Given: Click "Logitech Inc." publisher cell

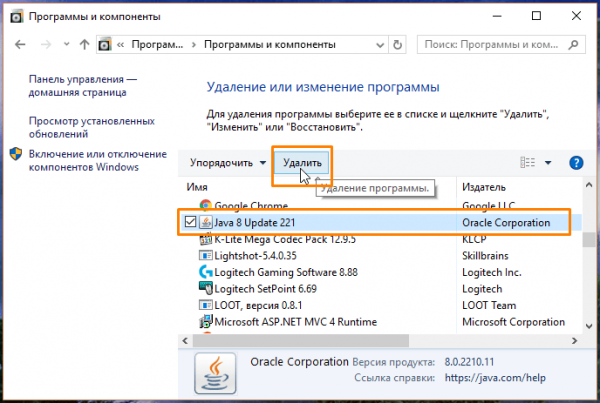Looking at the screenshot, I should point(492,272).
